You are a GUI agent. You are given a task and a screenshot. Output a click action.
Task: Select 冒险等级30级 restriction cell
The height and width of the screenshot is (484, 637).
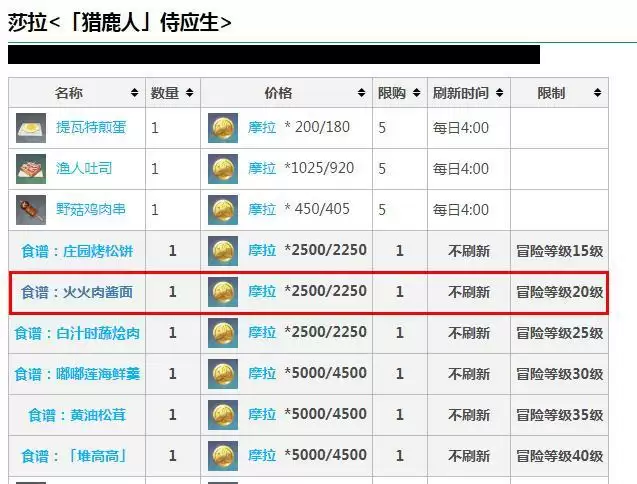pyautogui.click(x=559, y=374)
